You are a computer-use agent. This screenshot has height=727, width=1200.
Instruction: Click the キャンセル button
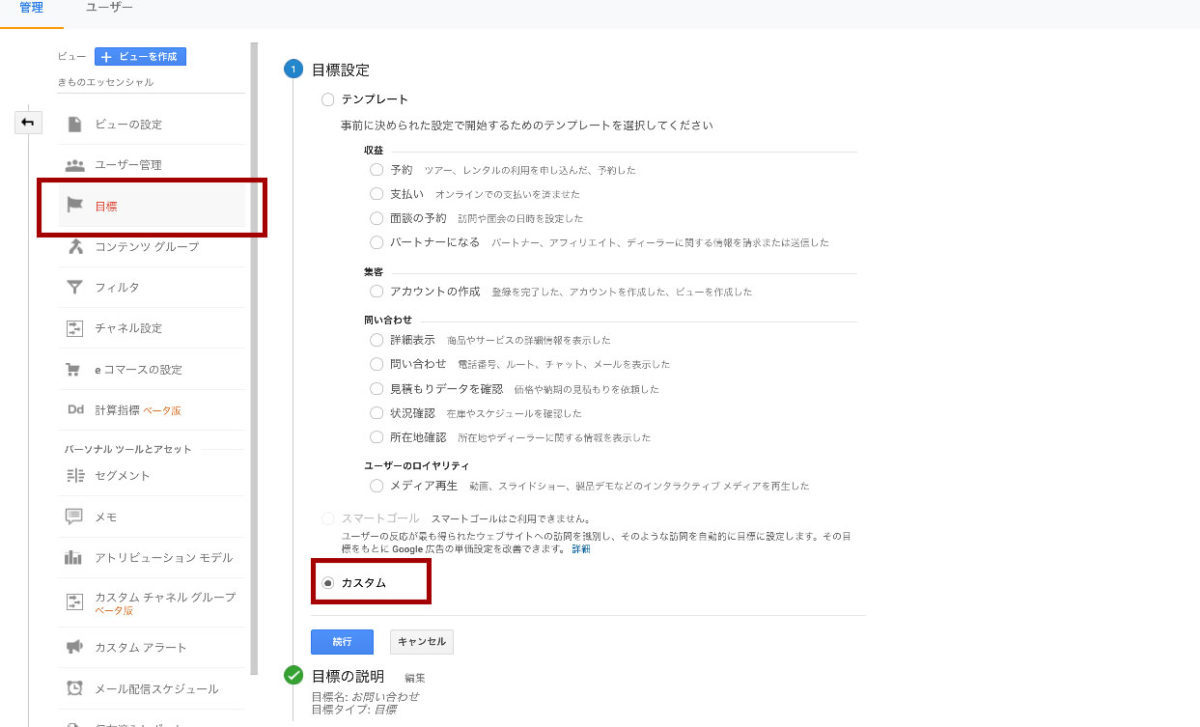(x=422, y=642)
